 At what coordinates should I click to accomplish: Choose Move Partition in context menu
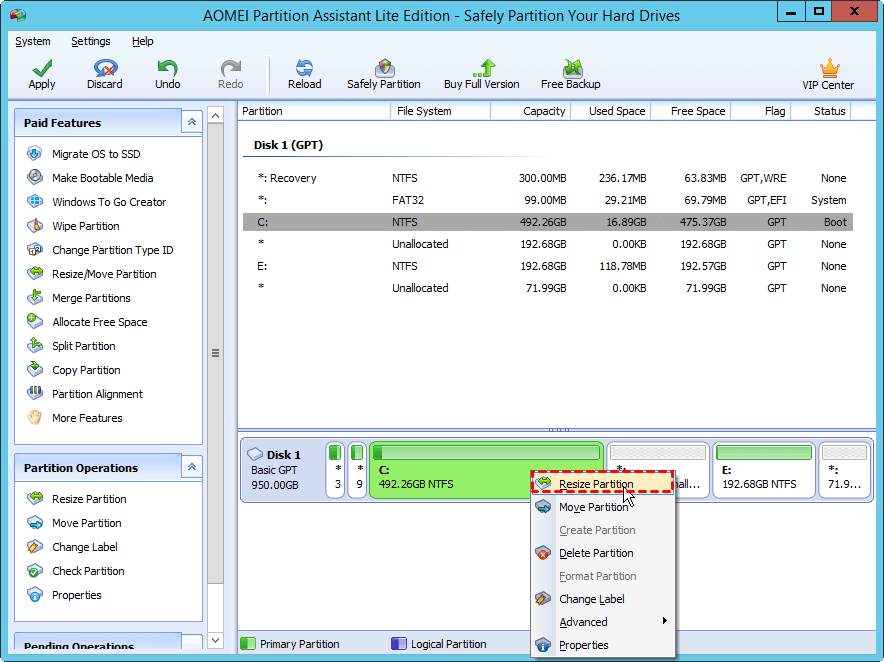pos(603,507)
